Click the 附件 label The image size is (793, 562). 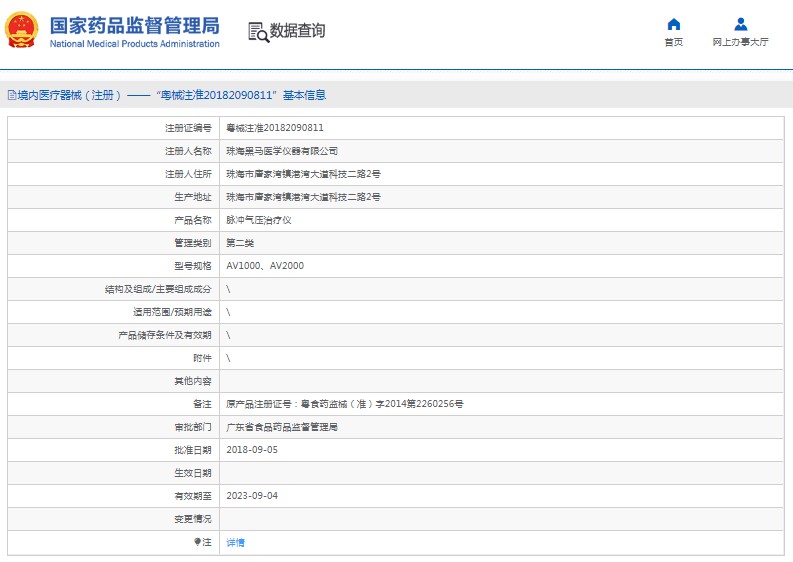pos(202,358)
